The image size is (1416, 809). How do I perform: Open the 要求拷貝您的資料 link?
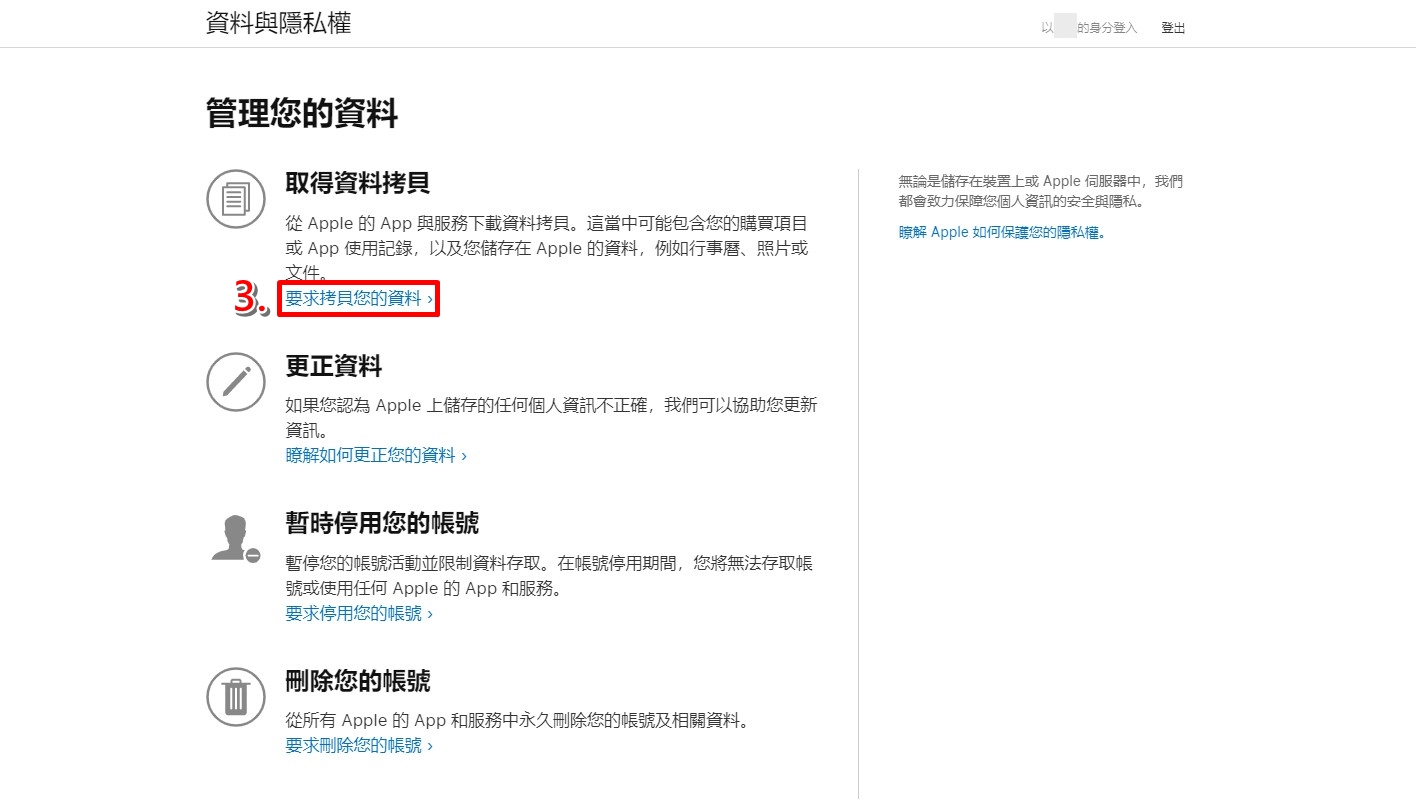pyautogui.click(x=359, y=298)
